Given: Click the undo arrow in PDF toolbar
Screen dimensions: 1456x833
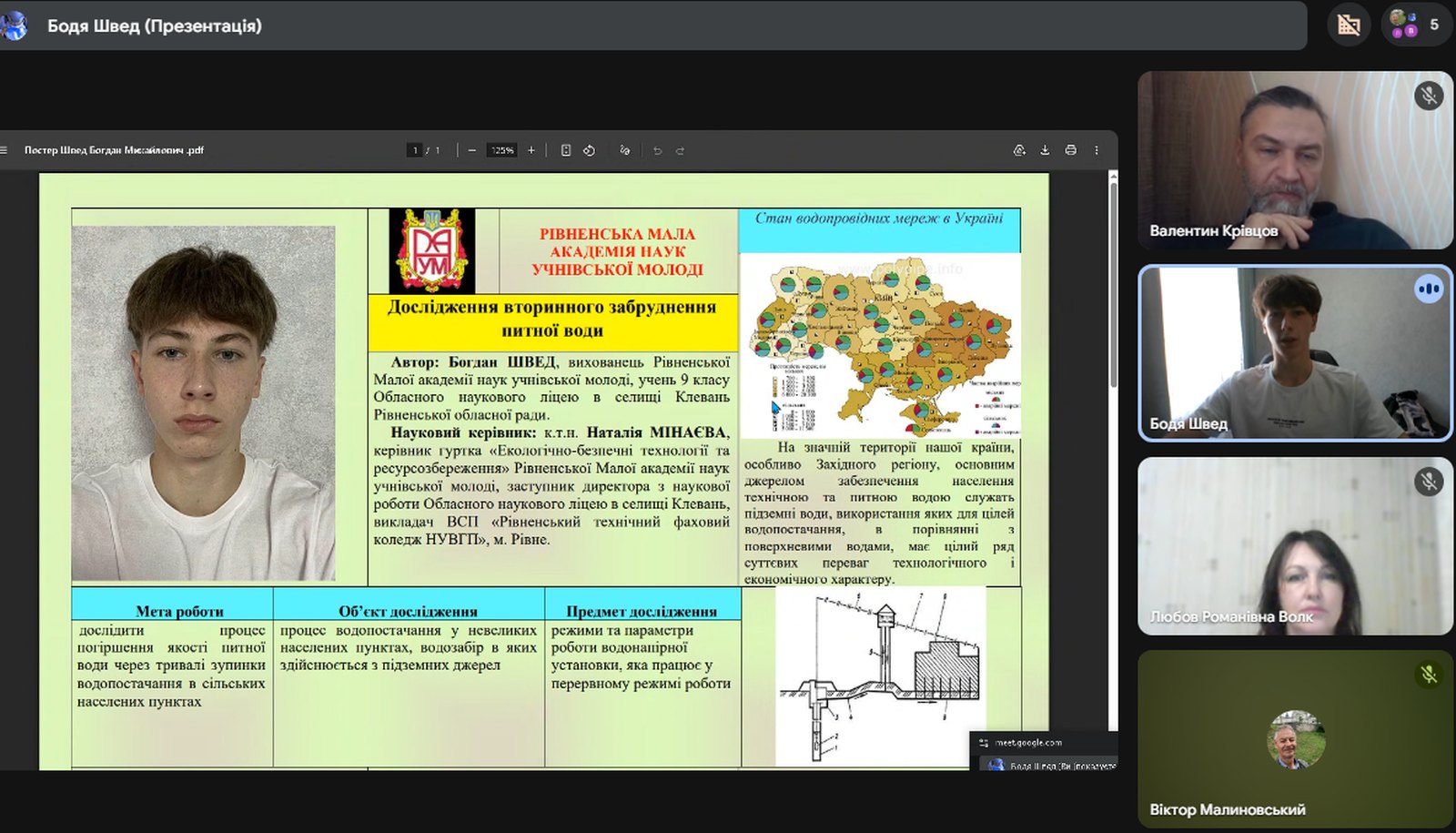Looking at the screenshot, I should (x=657, y=150).
